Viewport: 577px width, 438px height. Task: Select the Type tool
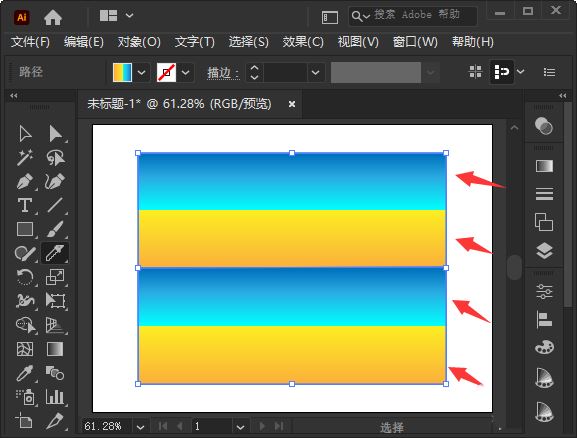point(25,205)
